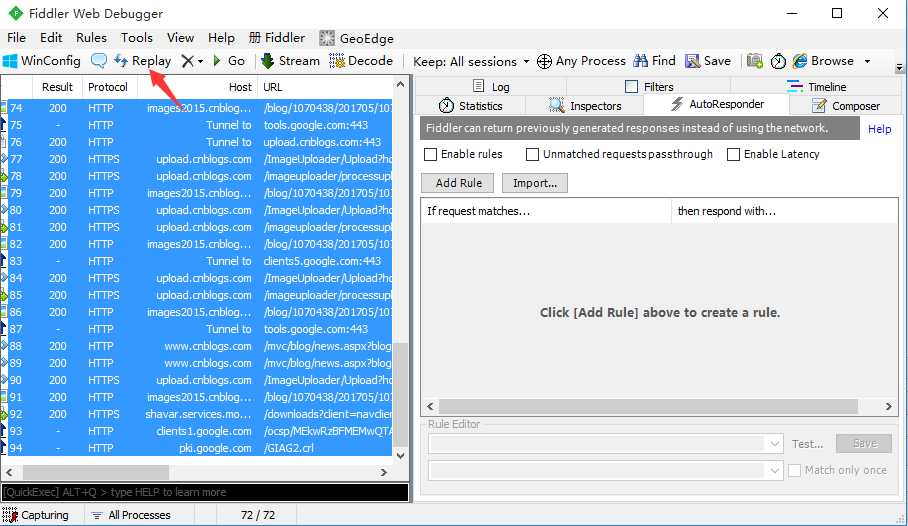Toggle Stream mode in toolbar

tap(291, 61)
